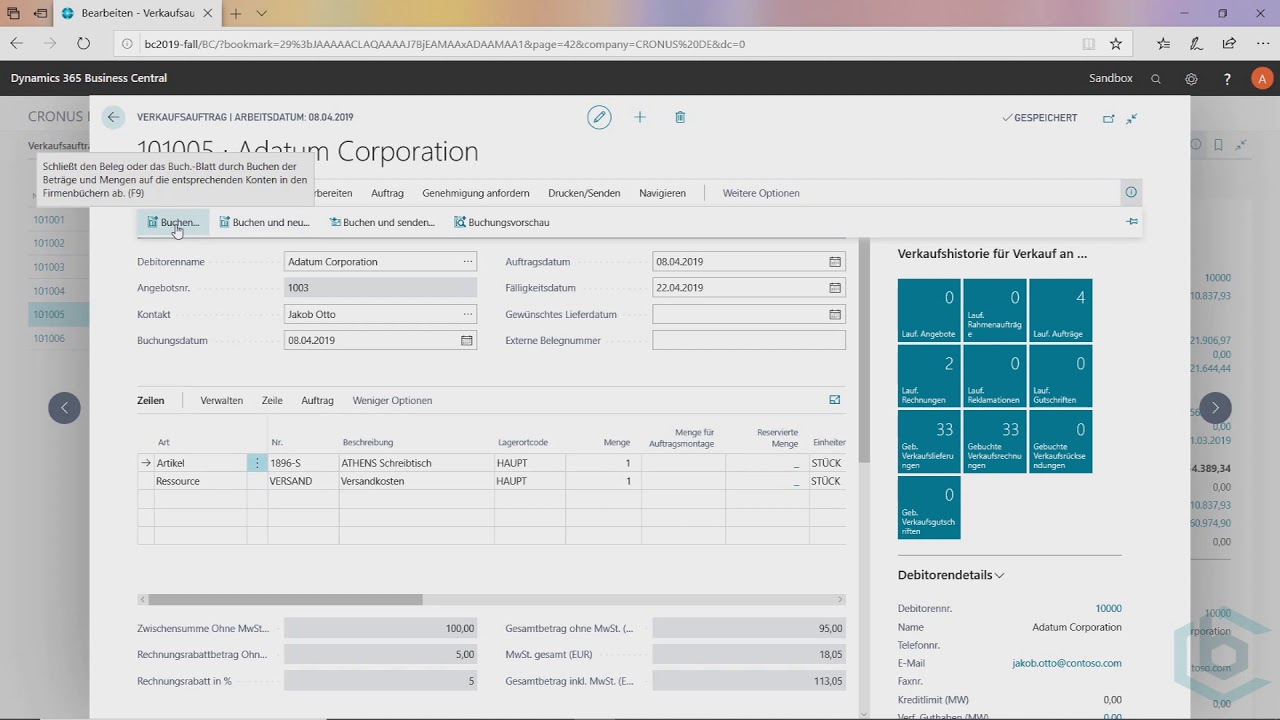Refresh the browser page
Screen dimensions: 1280x720
pyautogui.click(x=83, y=44)
